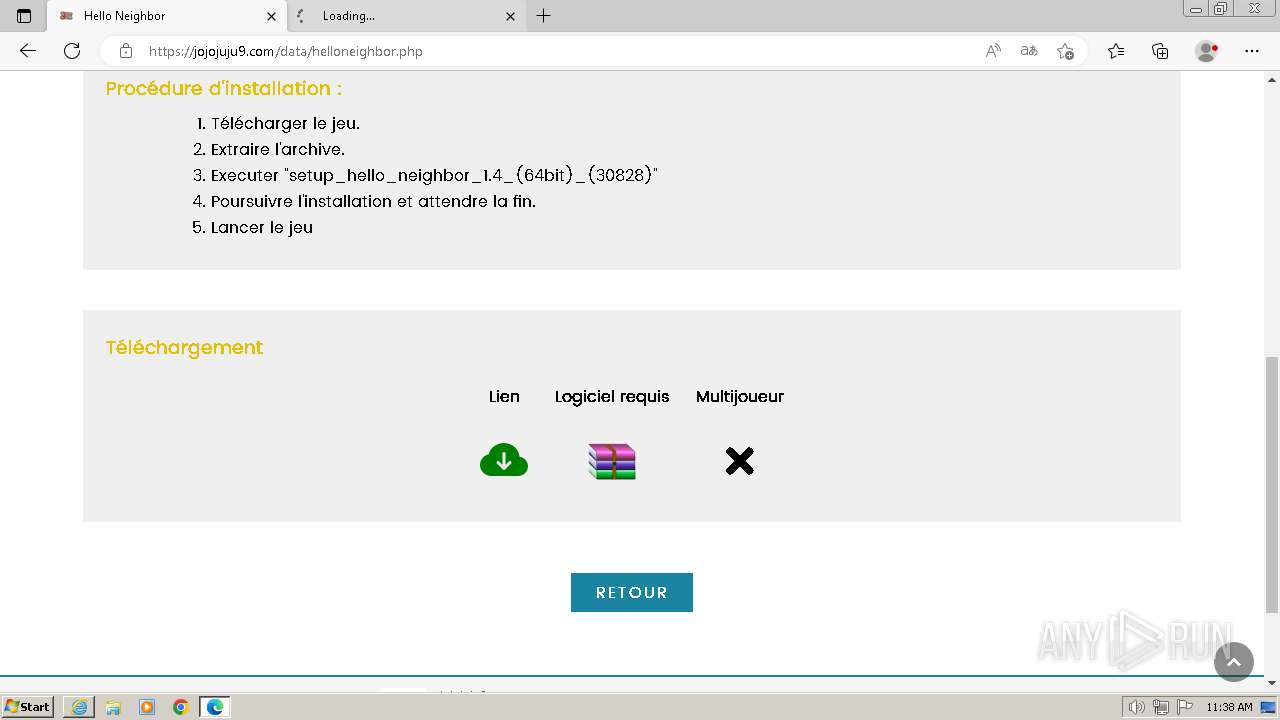
Task: Click the 'Executer setup_hello_neighbor' step
Action: pyautogui.click(x=434, y=176)
